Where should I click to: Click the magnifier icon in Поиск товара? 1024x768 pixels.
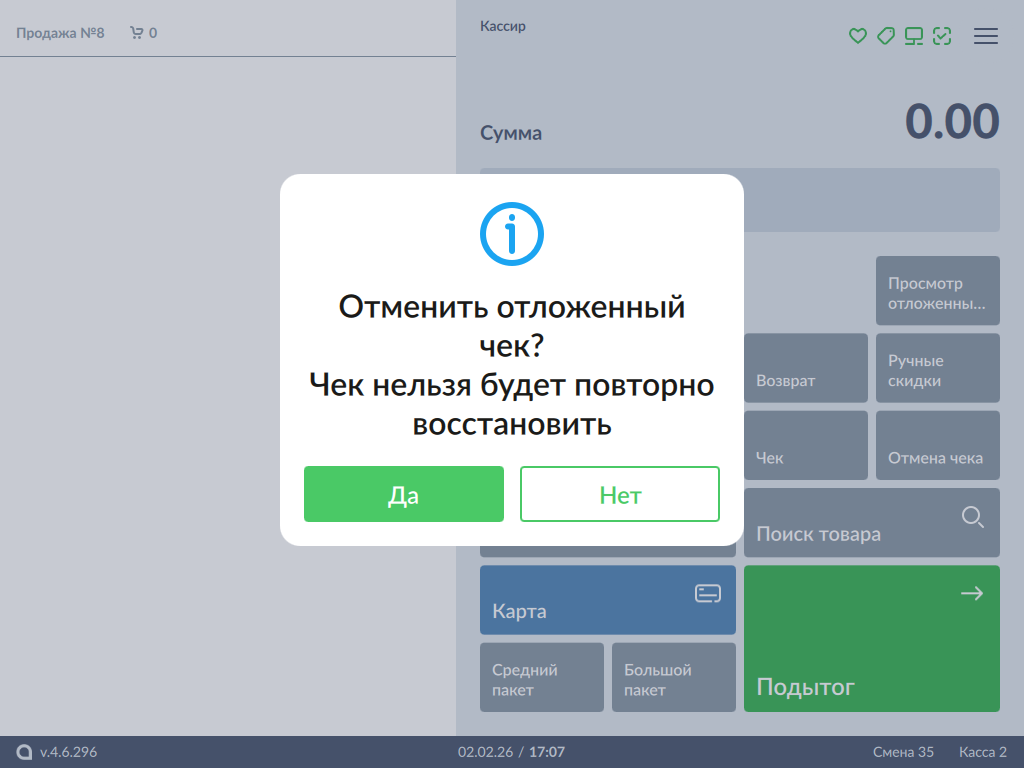[972, 517]
